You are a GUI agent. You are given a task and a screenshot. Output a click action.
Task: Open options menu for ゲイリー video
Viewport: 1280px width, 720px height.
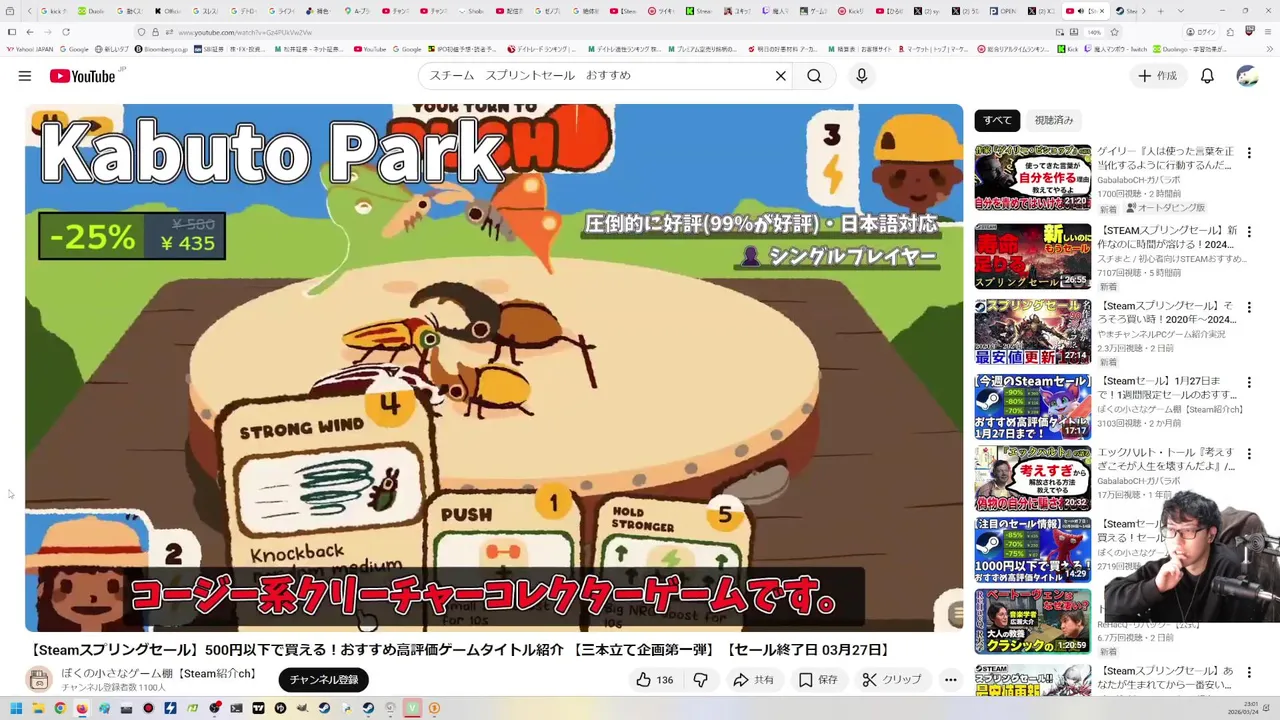[x=1249, y=153]
